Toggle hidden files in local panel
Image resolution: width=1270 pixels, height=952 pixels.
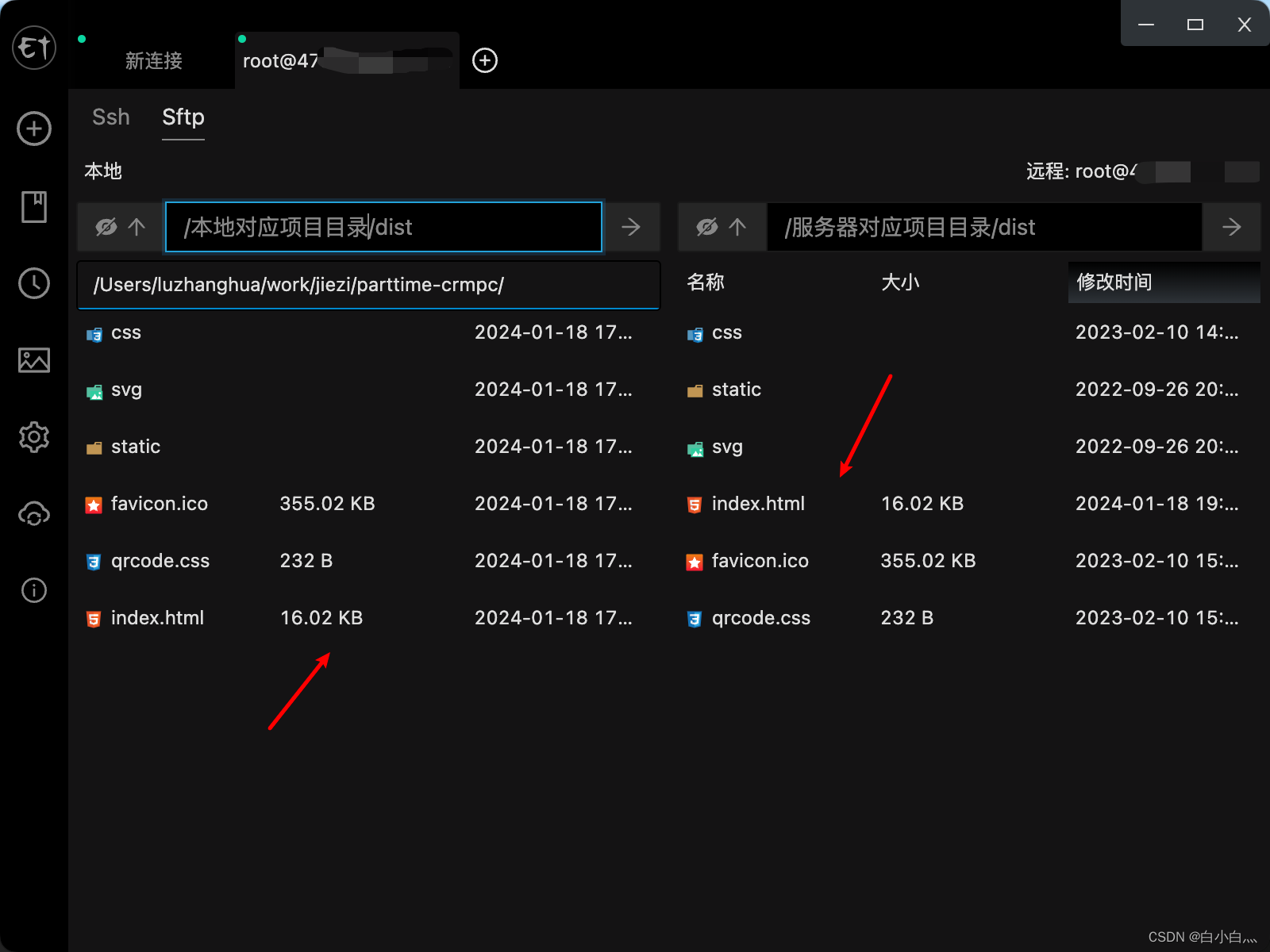106,227
